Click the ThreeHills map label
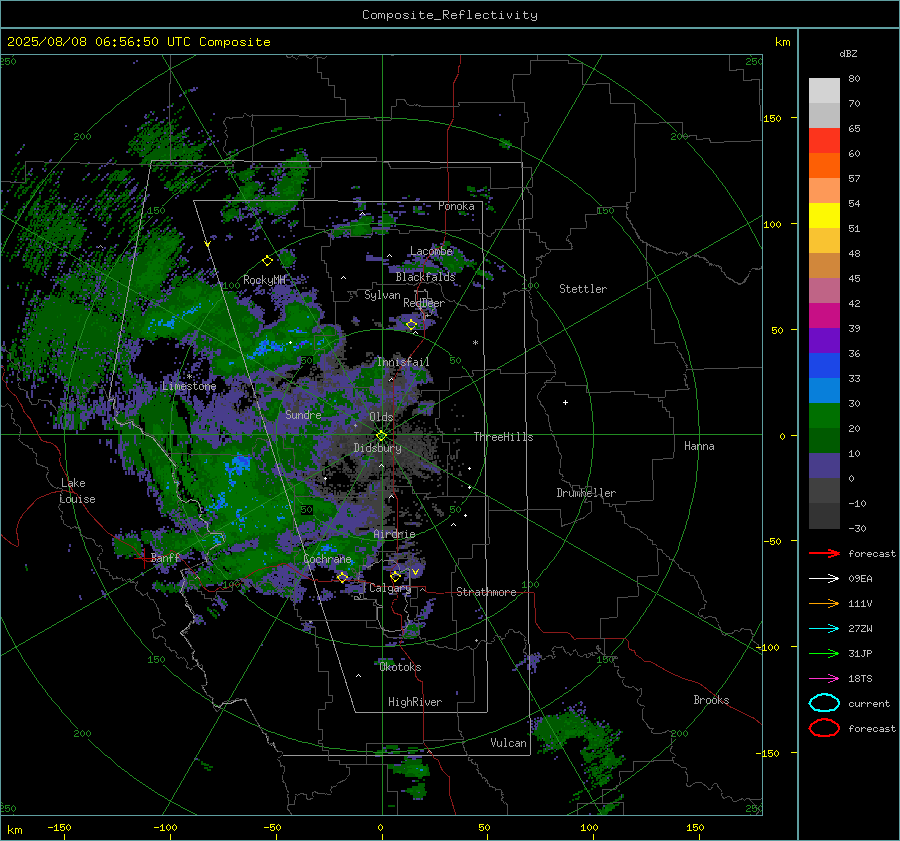The width and height of the screenshot is (900, 841). [x=503, y=437]
